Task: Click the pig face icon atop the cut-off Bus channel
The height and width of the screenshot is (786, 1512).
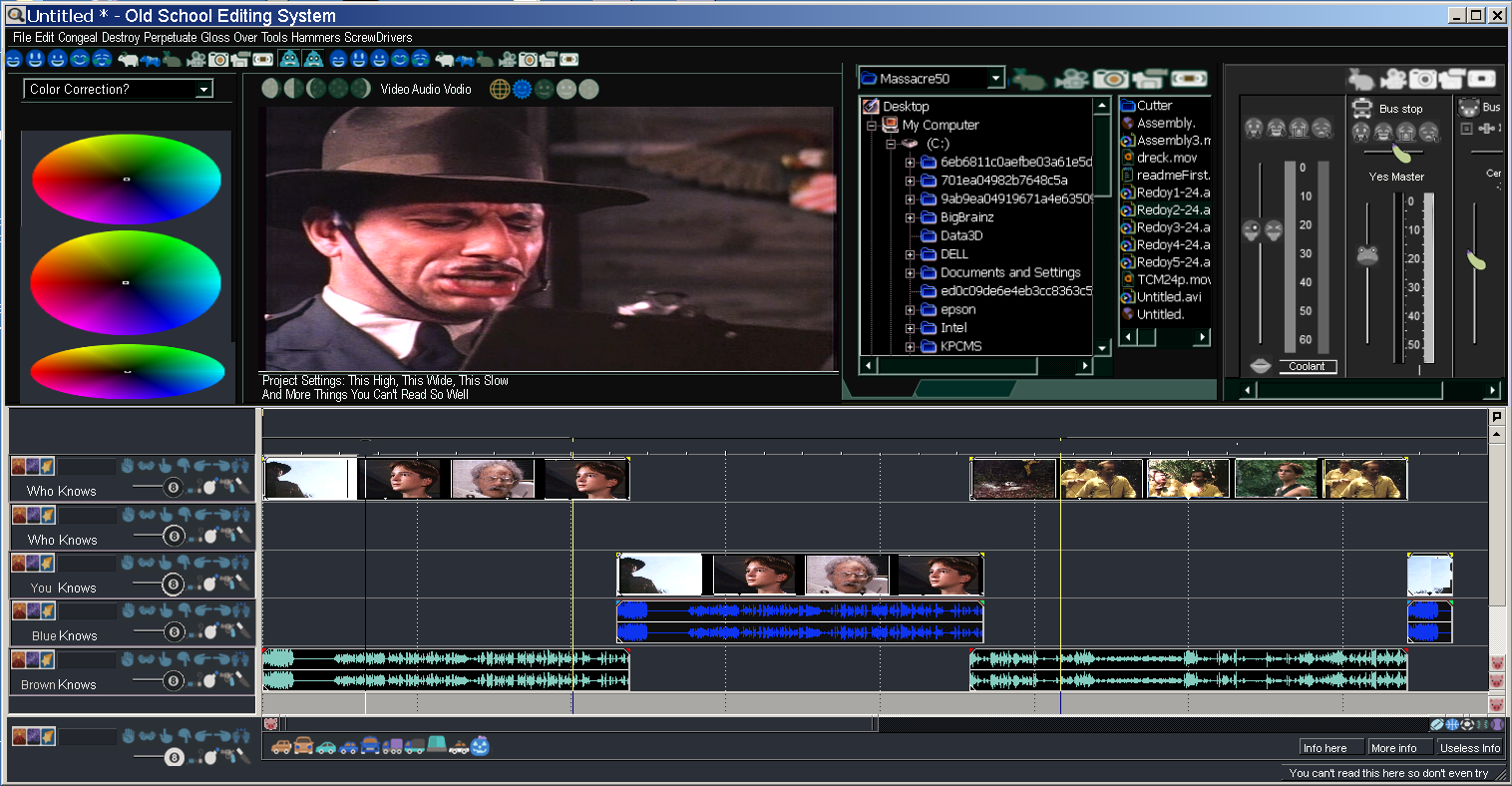Action: pyautogui.click(x=1468, y=107)
